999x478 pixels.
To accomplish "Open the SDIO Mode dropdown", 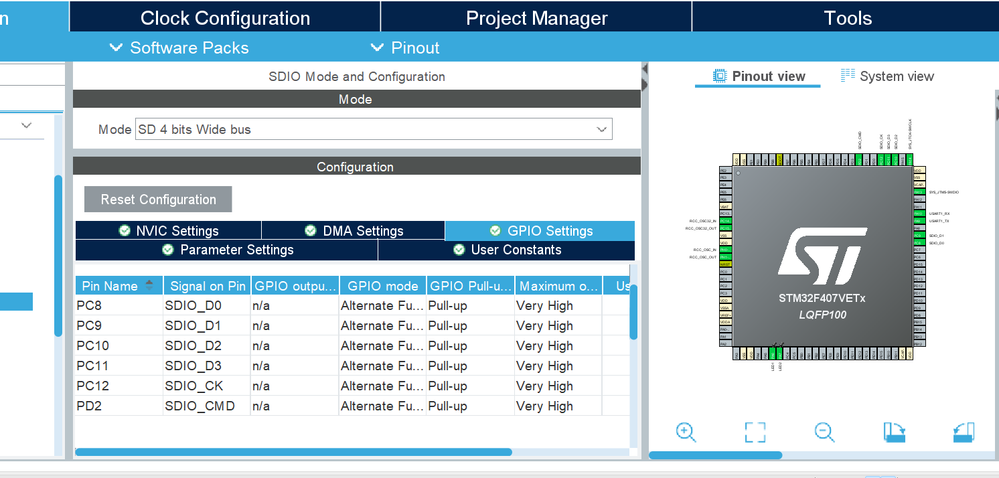I will 374,129.
